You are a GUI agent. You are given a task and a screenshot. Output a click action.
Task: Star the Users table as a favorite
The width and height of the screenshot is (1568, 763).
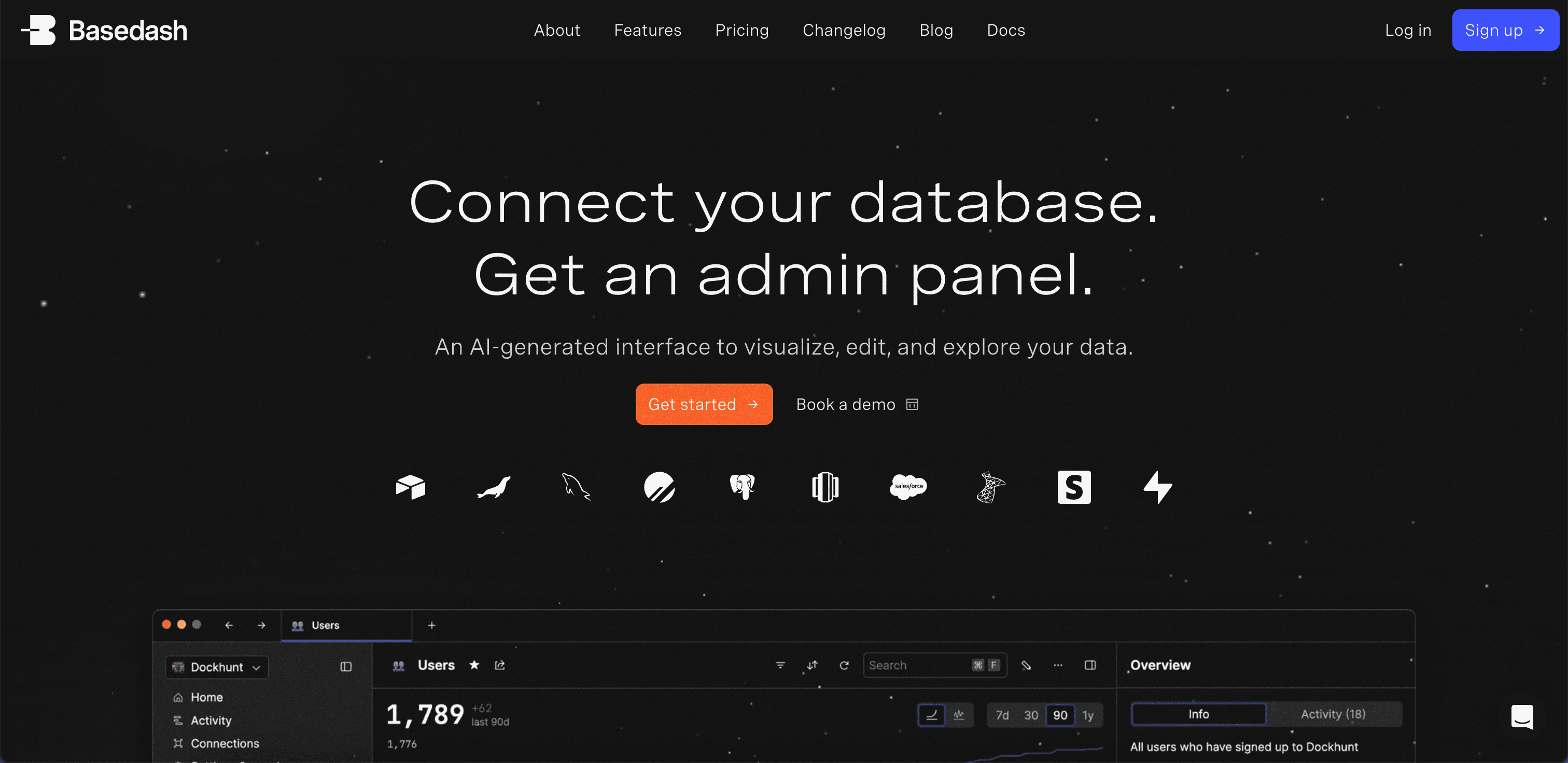pos(474,665)
